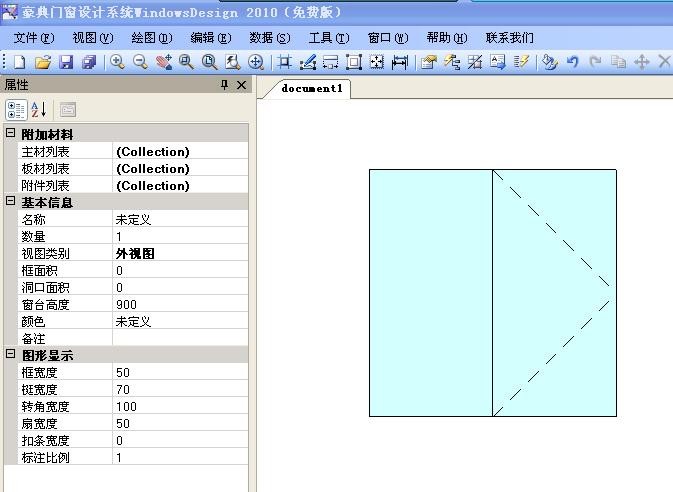Click the zoom previous view icon
673x492 pixels.
[x=233, y=62]
